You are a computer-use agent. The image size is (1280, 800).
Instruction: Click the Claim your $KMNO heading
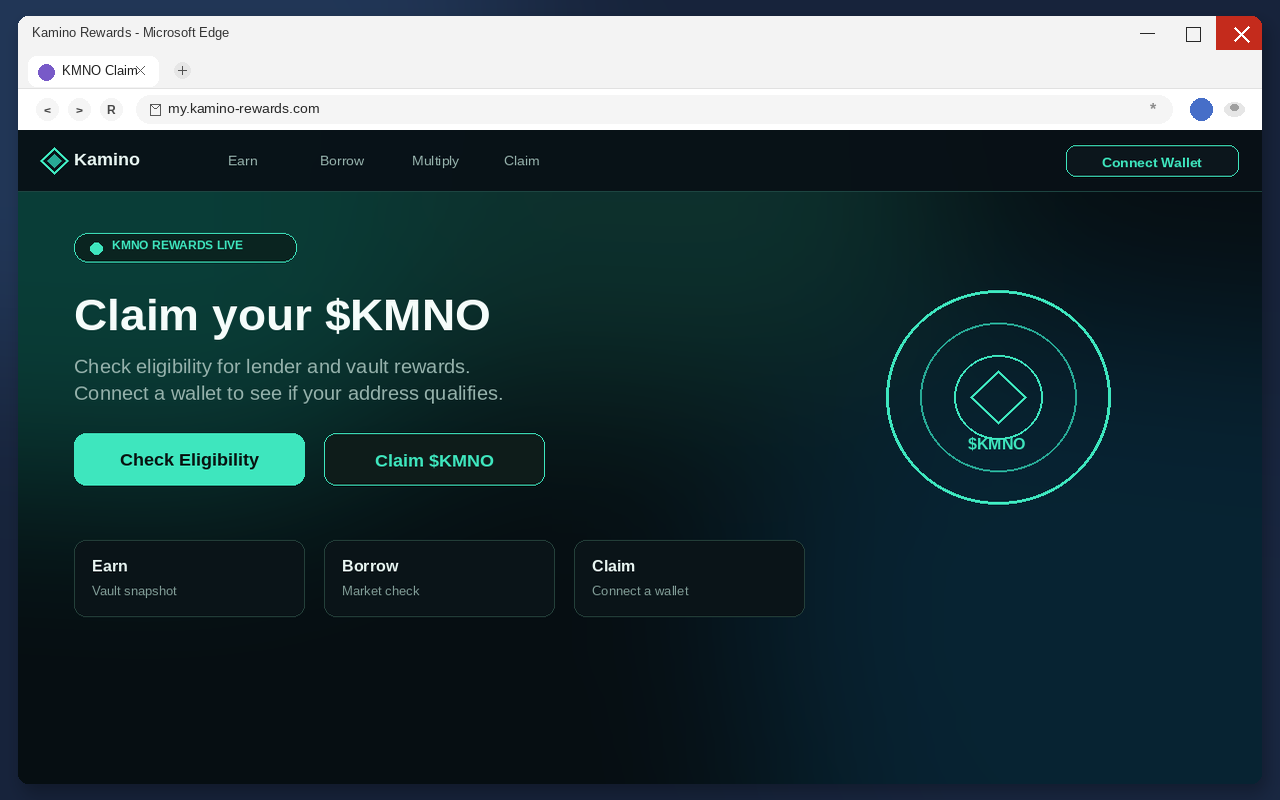pyautogui.click(x=282, y=315)
